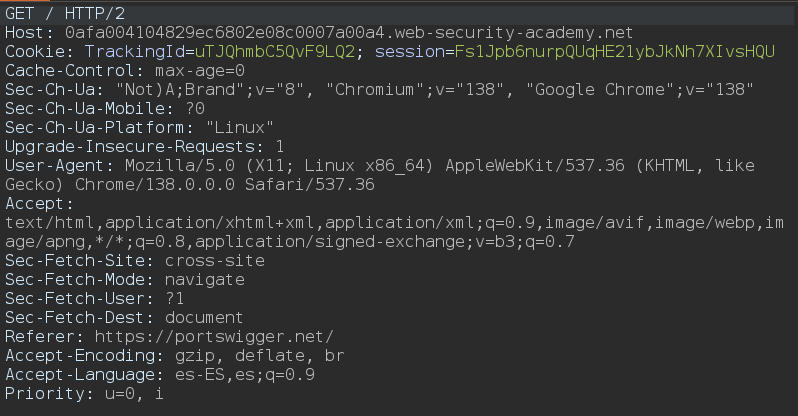This screenshot has height=416, width=798.
Task: Click the Accept-Encoding value gzip, deflate, br
Action: tap(258, 355)
